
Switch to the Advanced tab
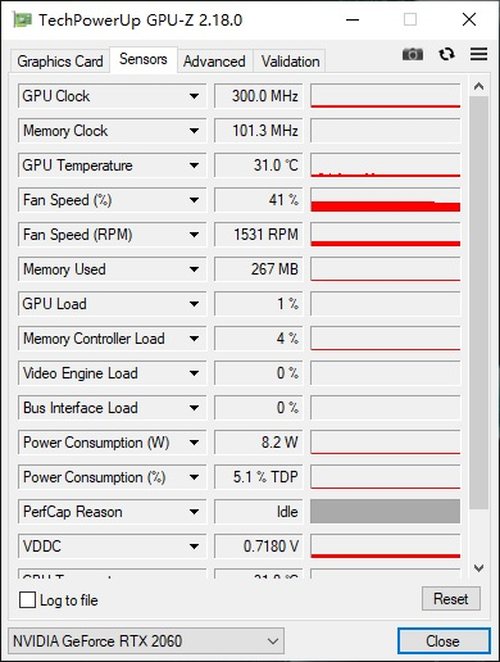click(x=215, y=62)
